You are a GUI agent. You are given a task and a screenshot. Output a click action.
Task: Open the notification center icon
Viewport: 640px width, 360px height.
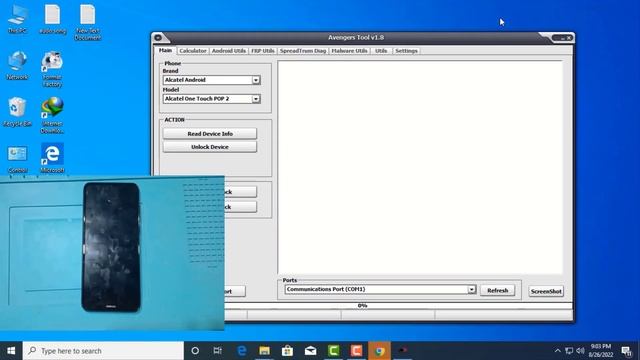pos(627,351)
